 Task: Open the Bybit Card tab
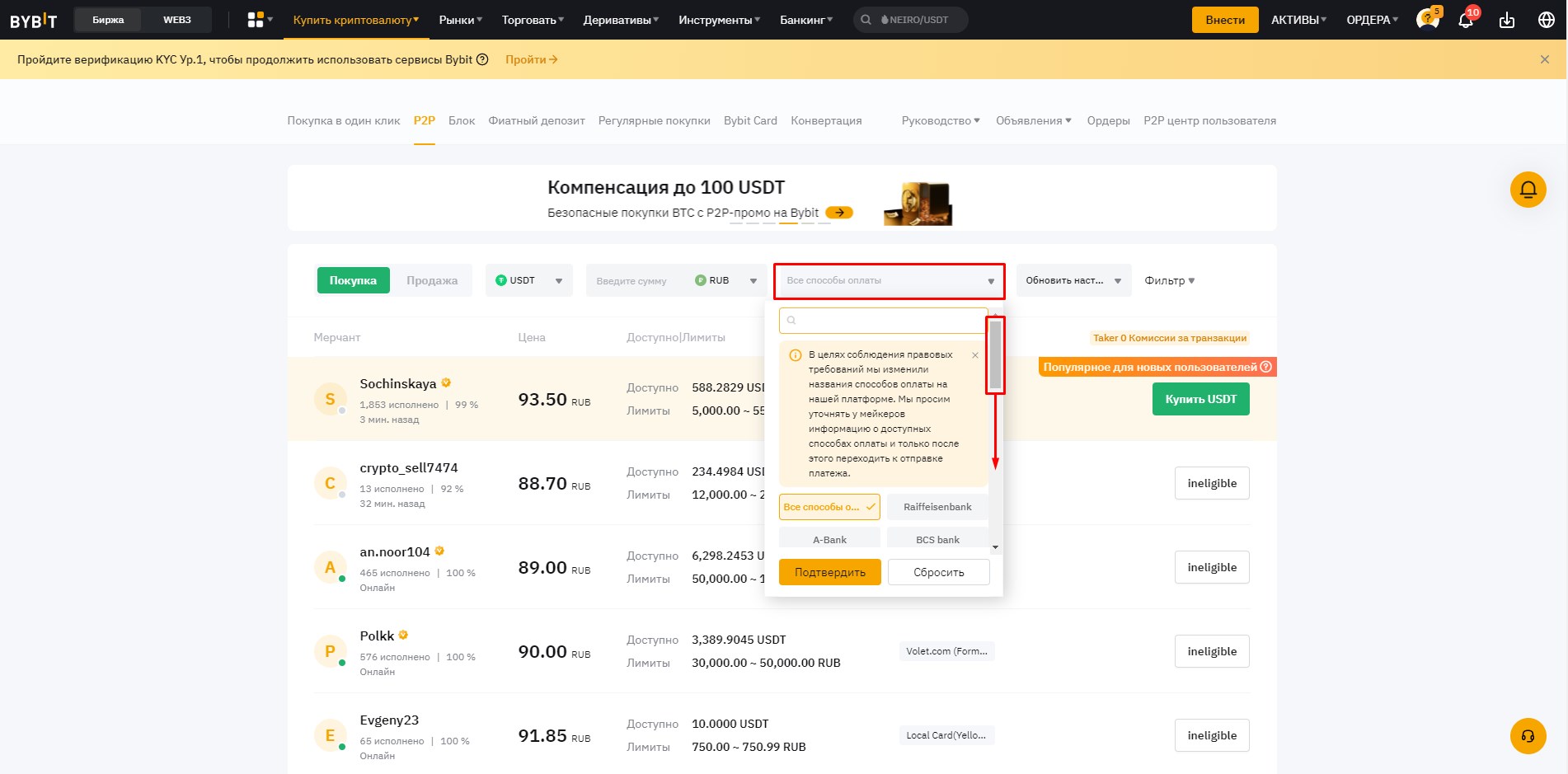click(750, 120)
